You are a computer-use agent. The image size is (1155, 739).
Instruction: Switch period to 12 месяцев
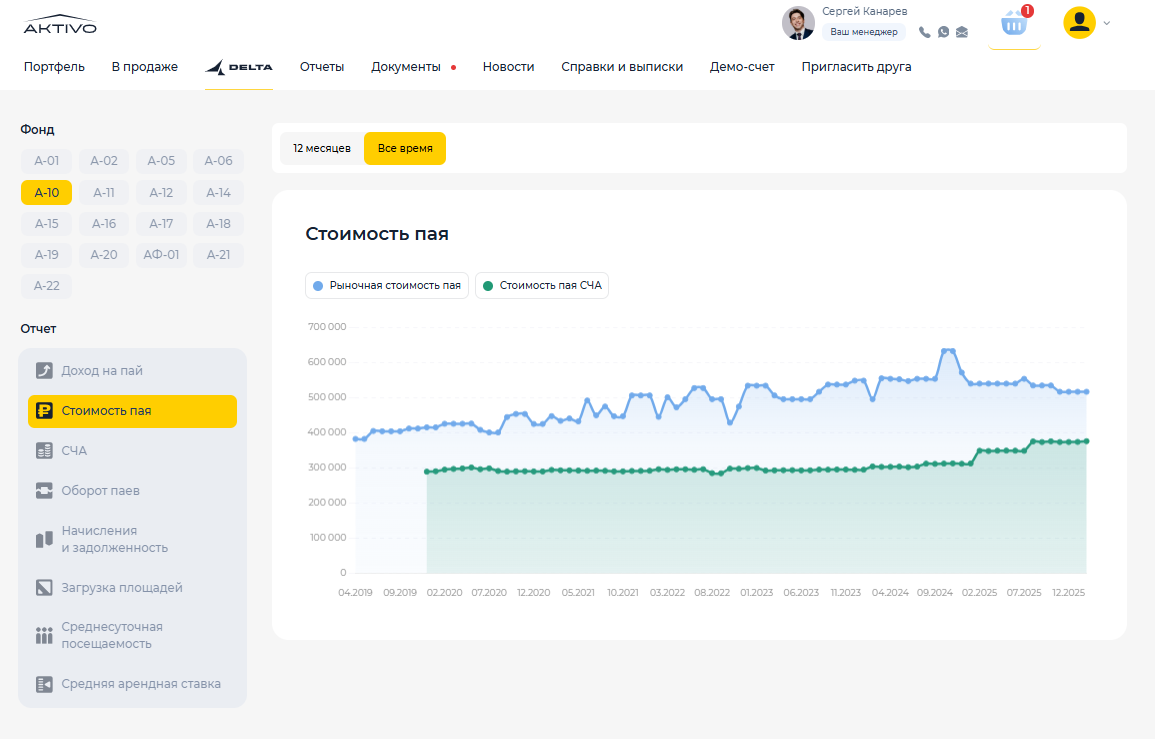(x=322, y=148)
